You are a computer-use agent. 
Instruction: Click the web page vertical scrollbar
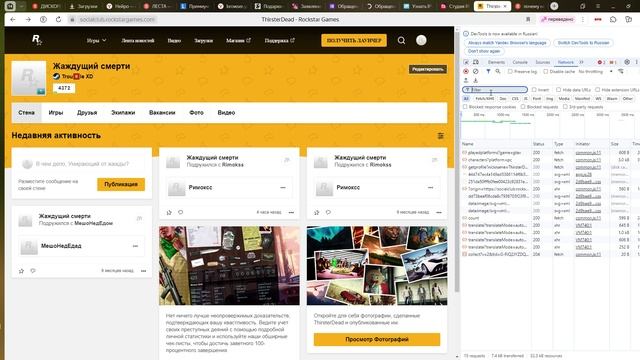(457, 163)
